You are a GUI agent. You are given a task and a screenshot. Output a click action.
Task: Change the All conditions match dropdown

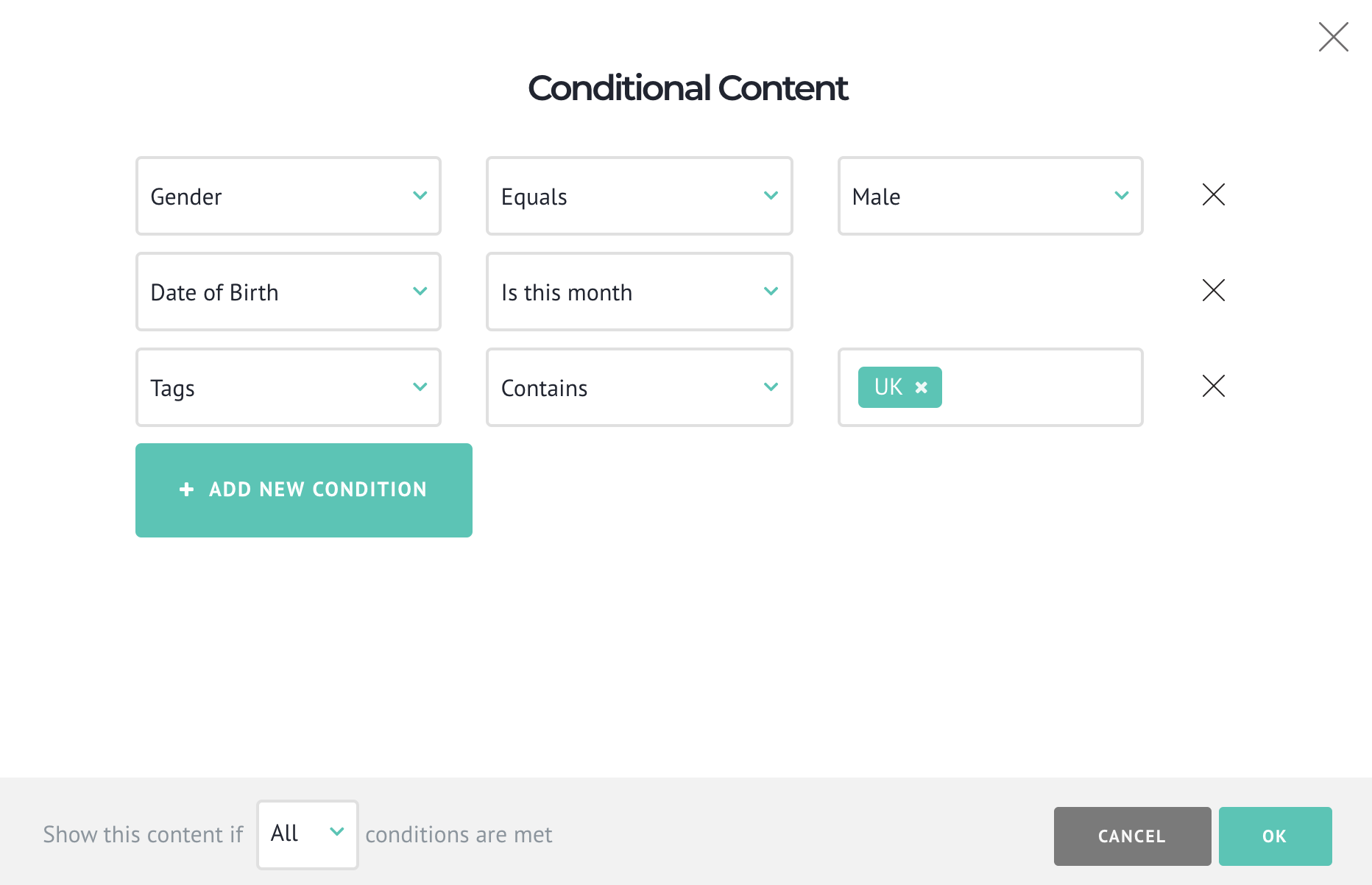[307, 834]
